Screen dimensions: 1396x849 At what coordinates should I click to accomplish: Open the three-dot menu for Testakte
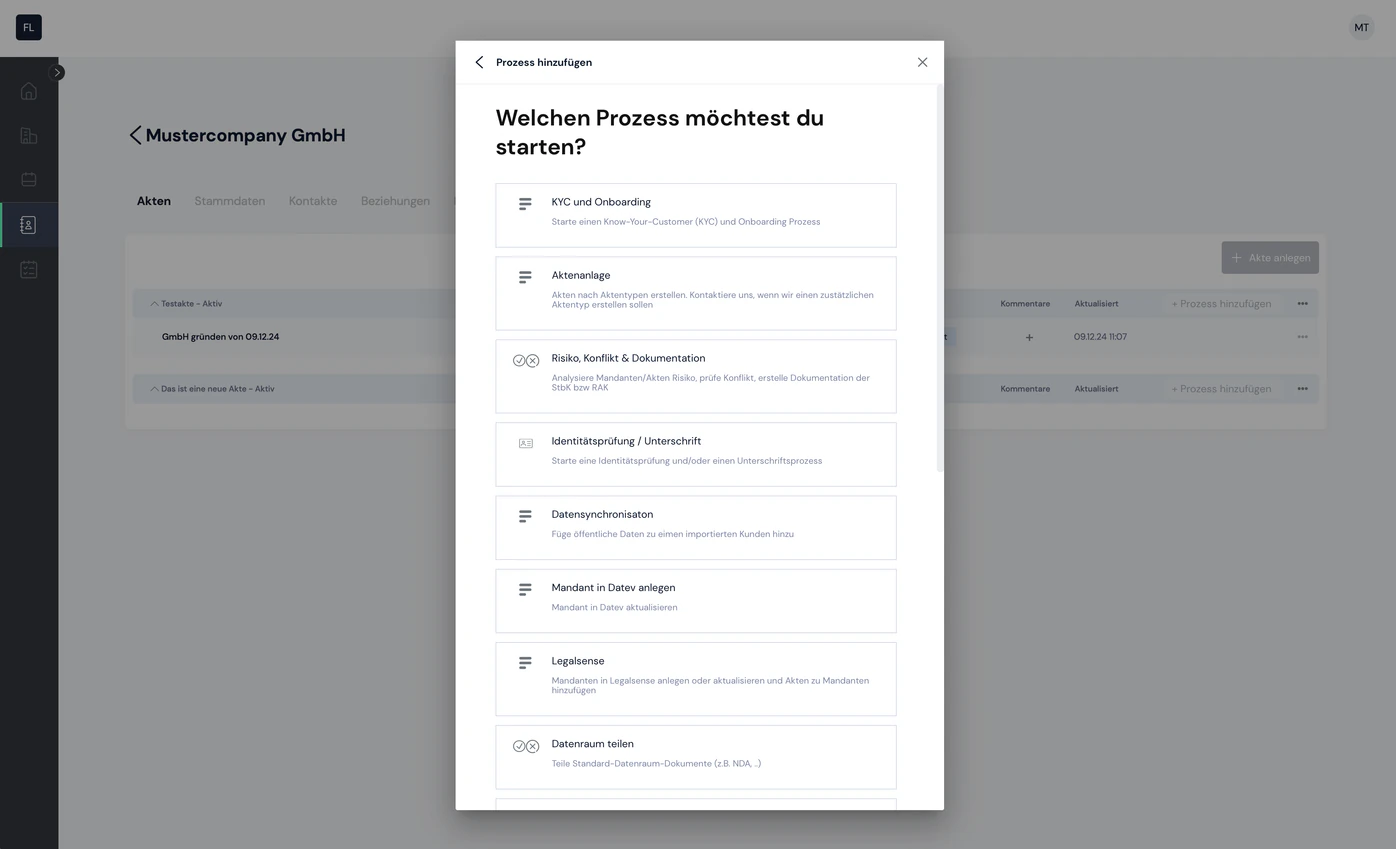click(1302, 304)
